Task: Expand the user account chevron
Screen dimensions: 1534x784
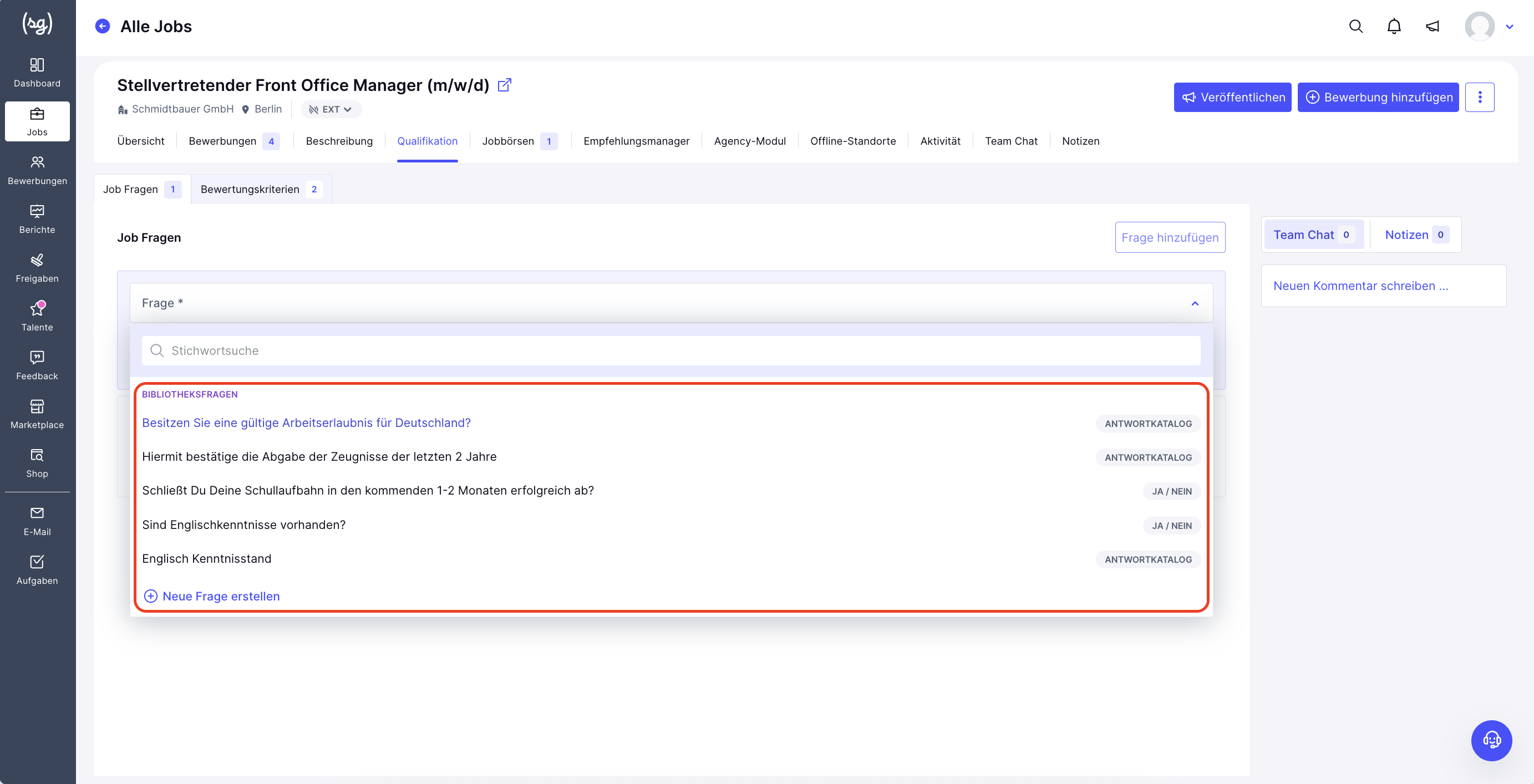Action: [x=1509, y=27]
